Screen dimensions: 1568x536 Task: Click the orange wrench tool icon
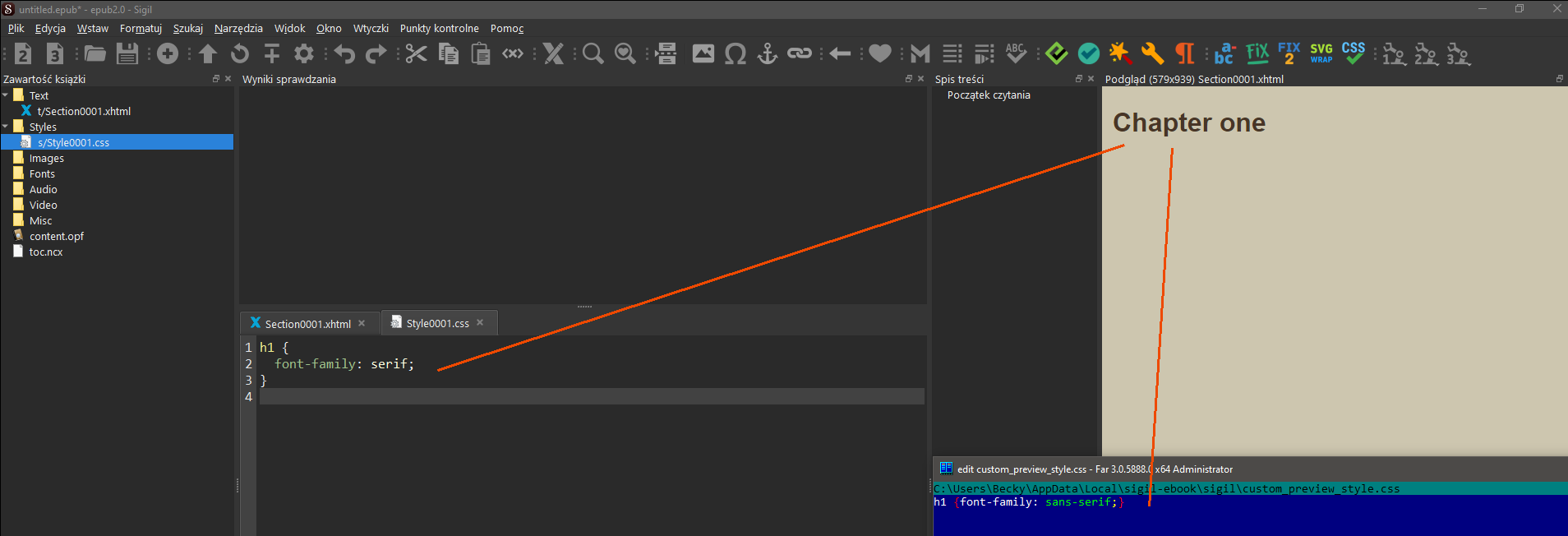point(1153,54)
